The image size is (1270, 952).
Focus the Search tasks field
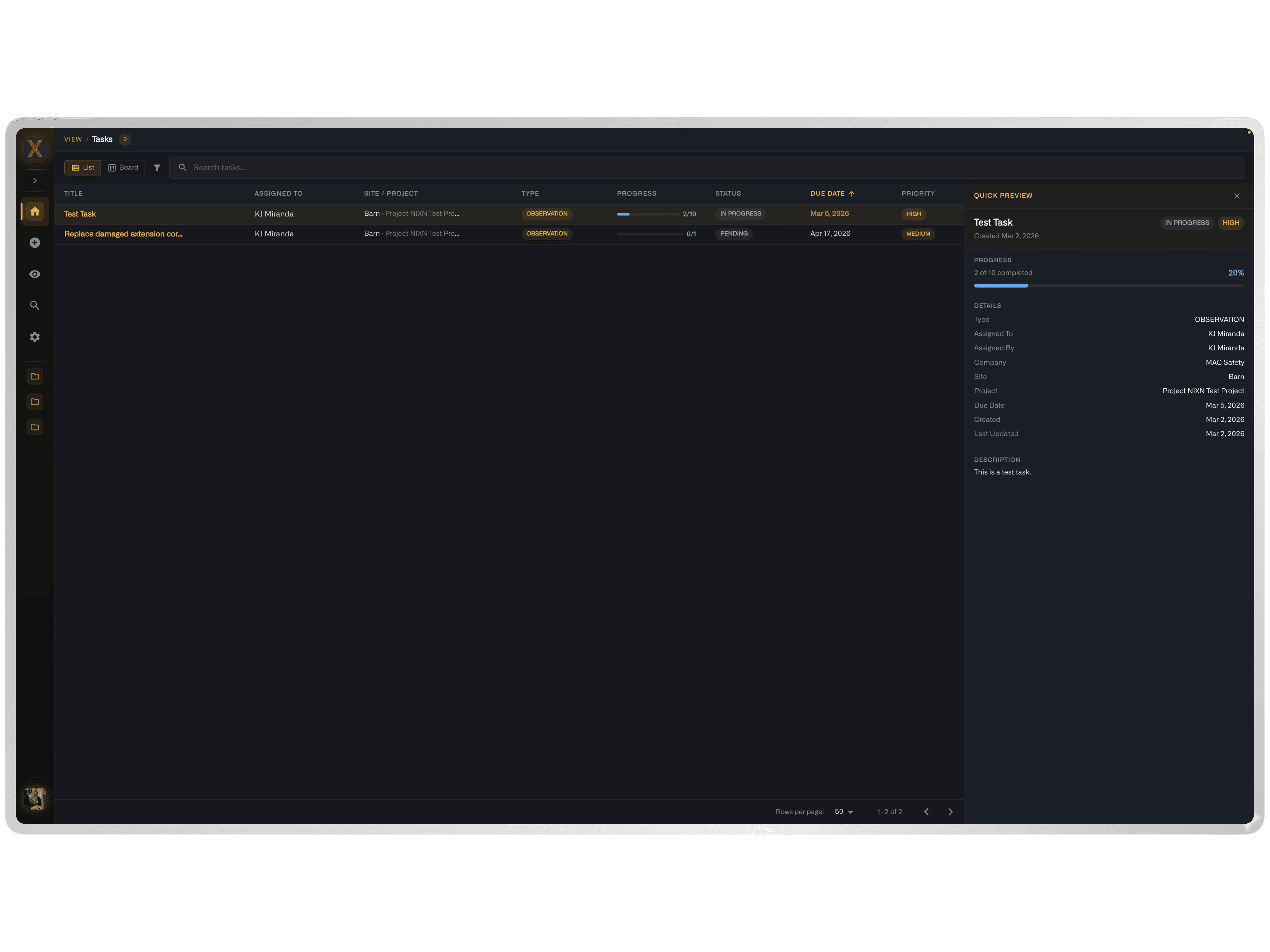(x=706, y=168)
